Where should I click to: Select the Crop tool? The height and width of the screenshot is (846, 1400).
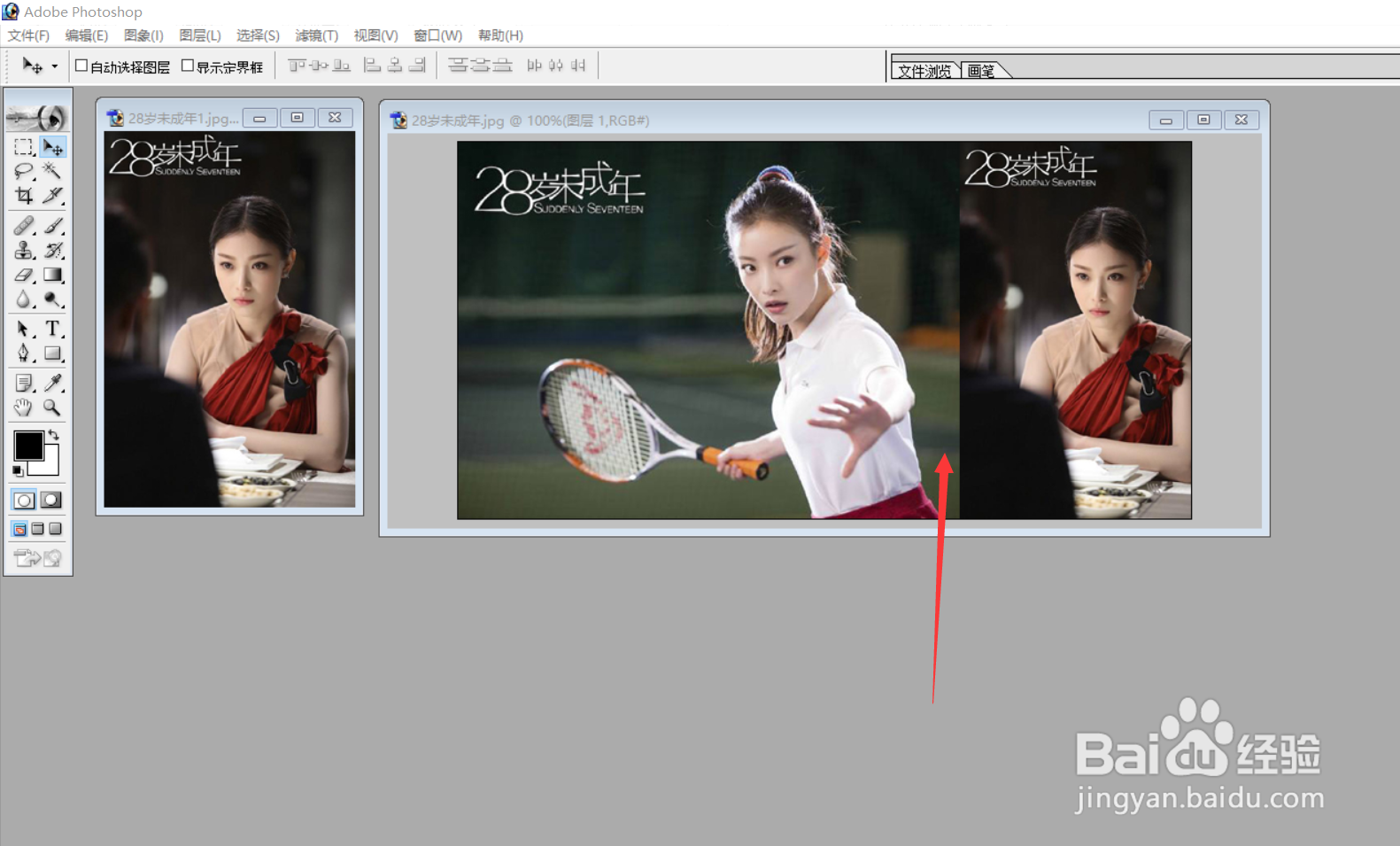tap(24, 195)
